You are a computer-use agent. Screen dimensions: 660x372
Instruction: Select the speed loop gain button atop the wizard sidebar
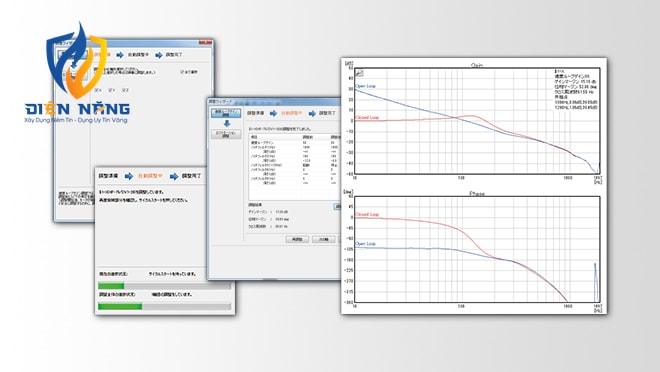pos(226,113)
